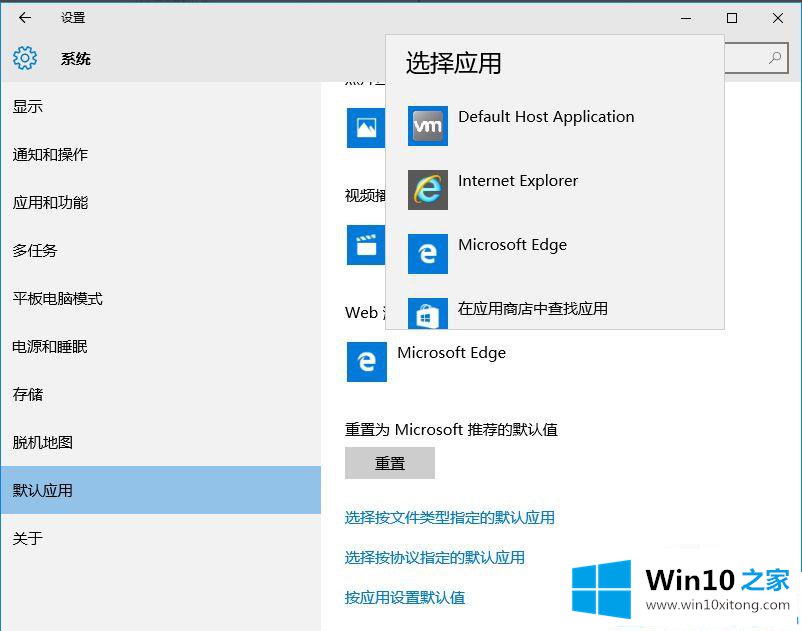Switch to the 多任务 section

(161, 251)
